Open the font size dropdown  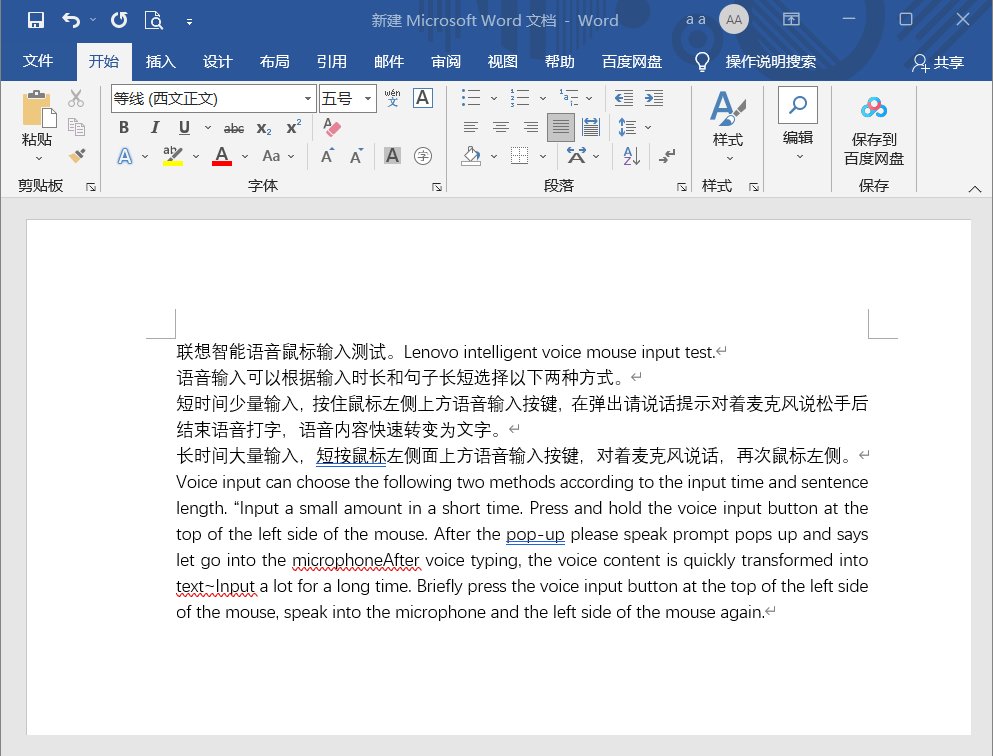pos(365,98)
